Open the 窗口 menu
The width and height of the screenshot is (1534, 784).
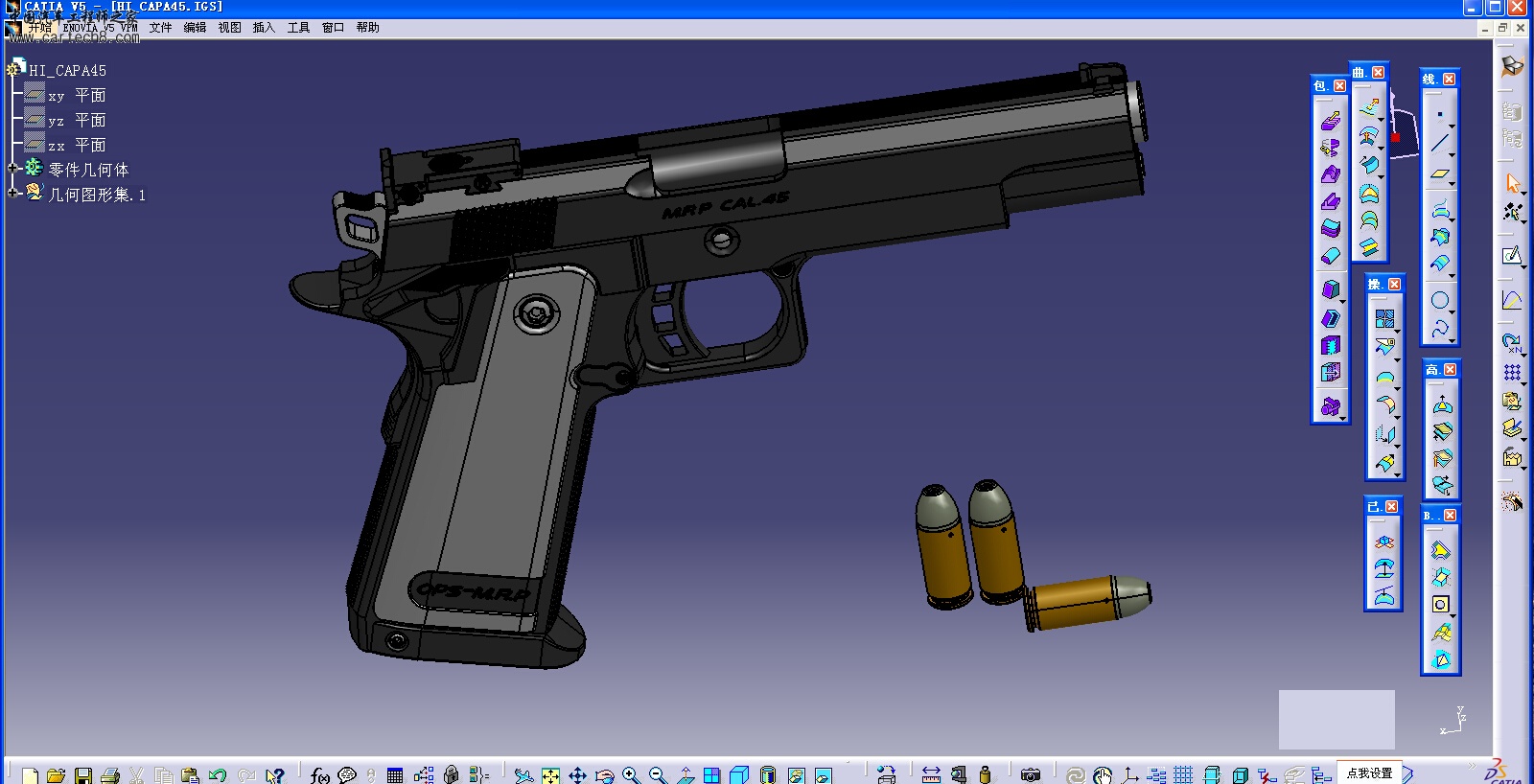(x=333, y=28)
